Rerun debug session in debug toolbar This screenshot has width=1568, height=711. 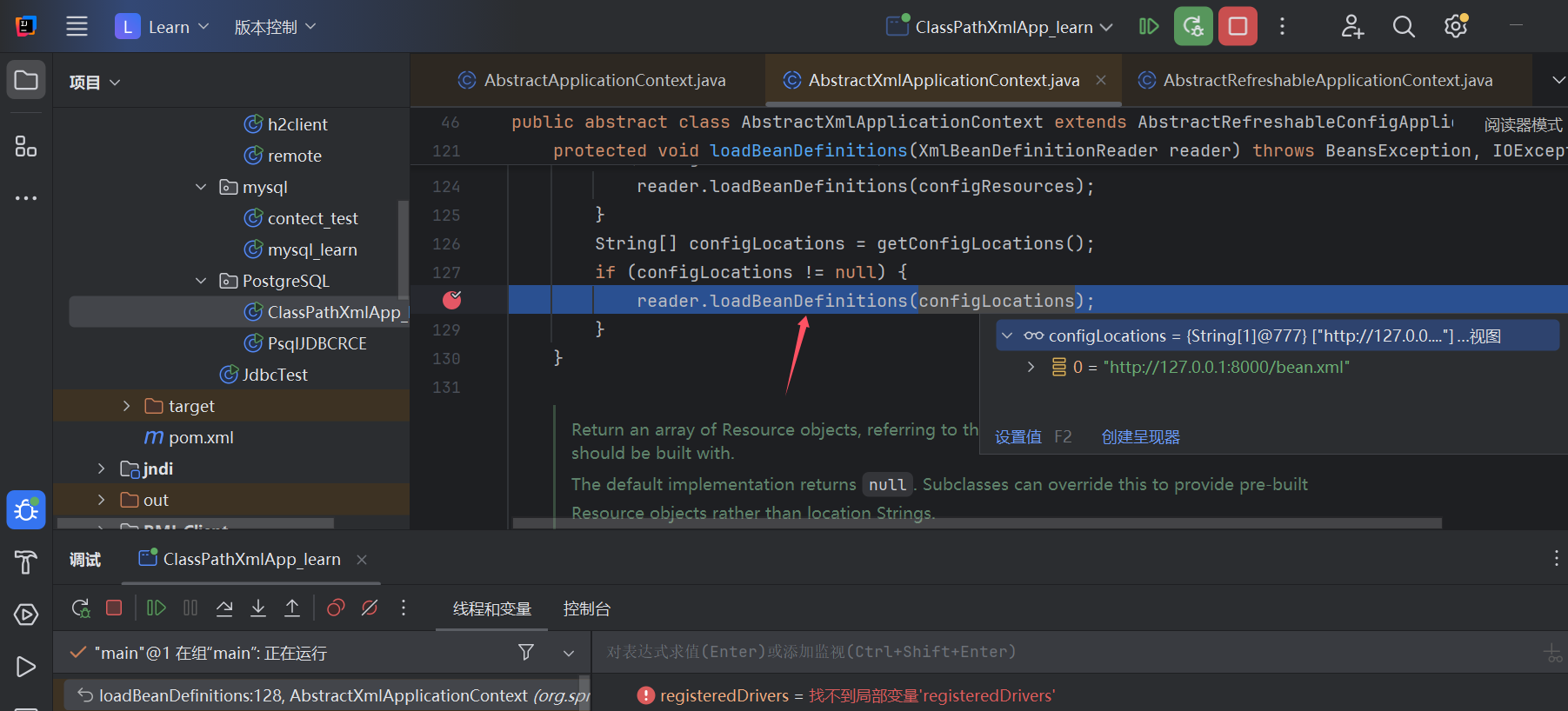click(x=81, y=608)
